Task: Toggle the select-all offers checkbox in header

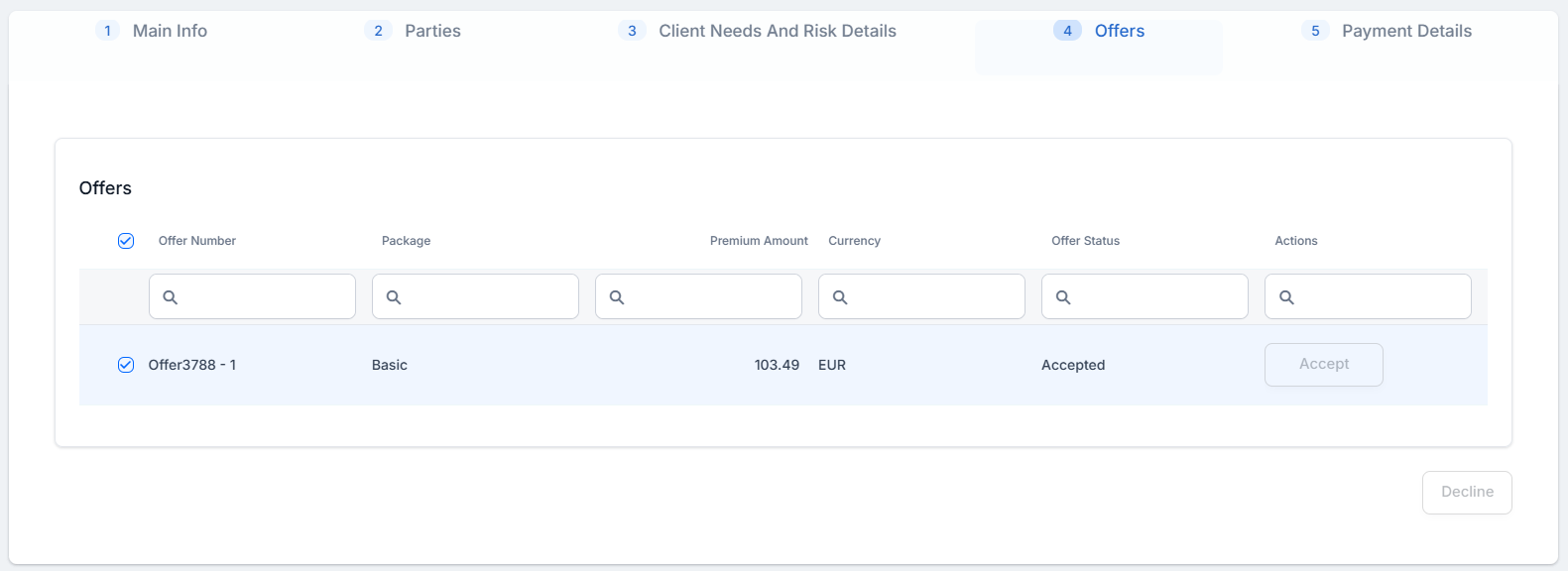Action: [x=126, y=241]
